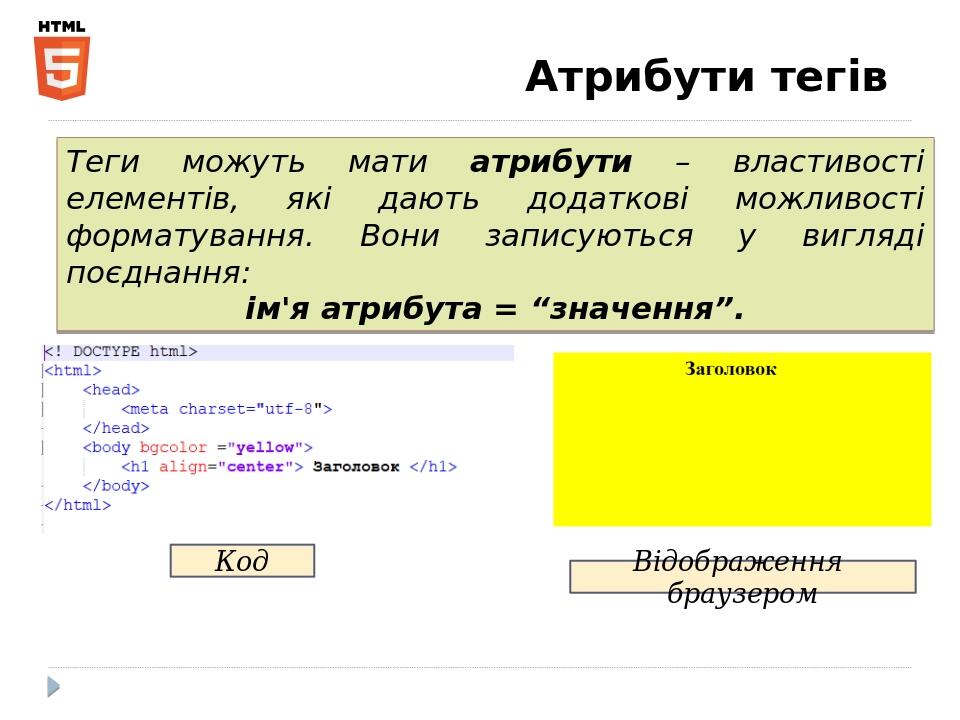Click the 'meta charset="utf-8"' line
The width and height of the screenshot is (960, 720).
click(227, 409)
